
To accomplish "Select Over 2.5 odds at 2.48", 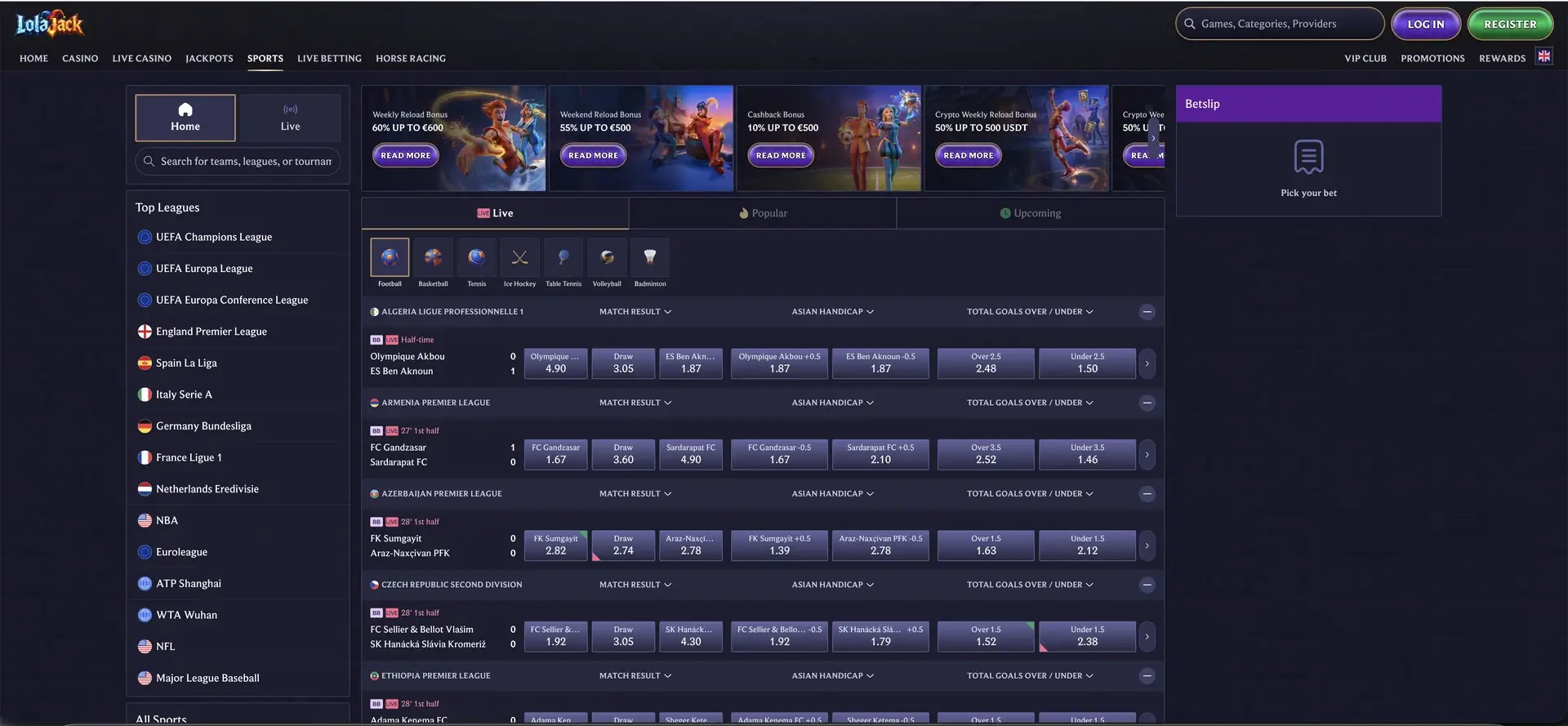I will click(x=986, y=363).
